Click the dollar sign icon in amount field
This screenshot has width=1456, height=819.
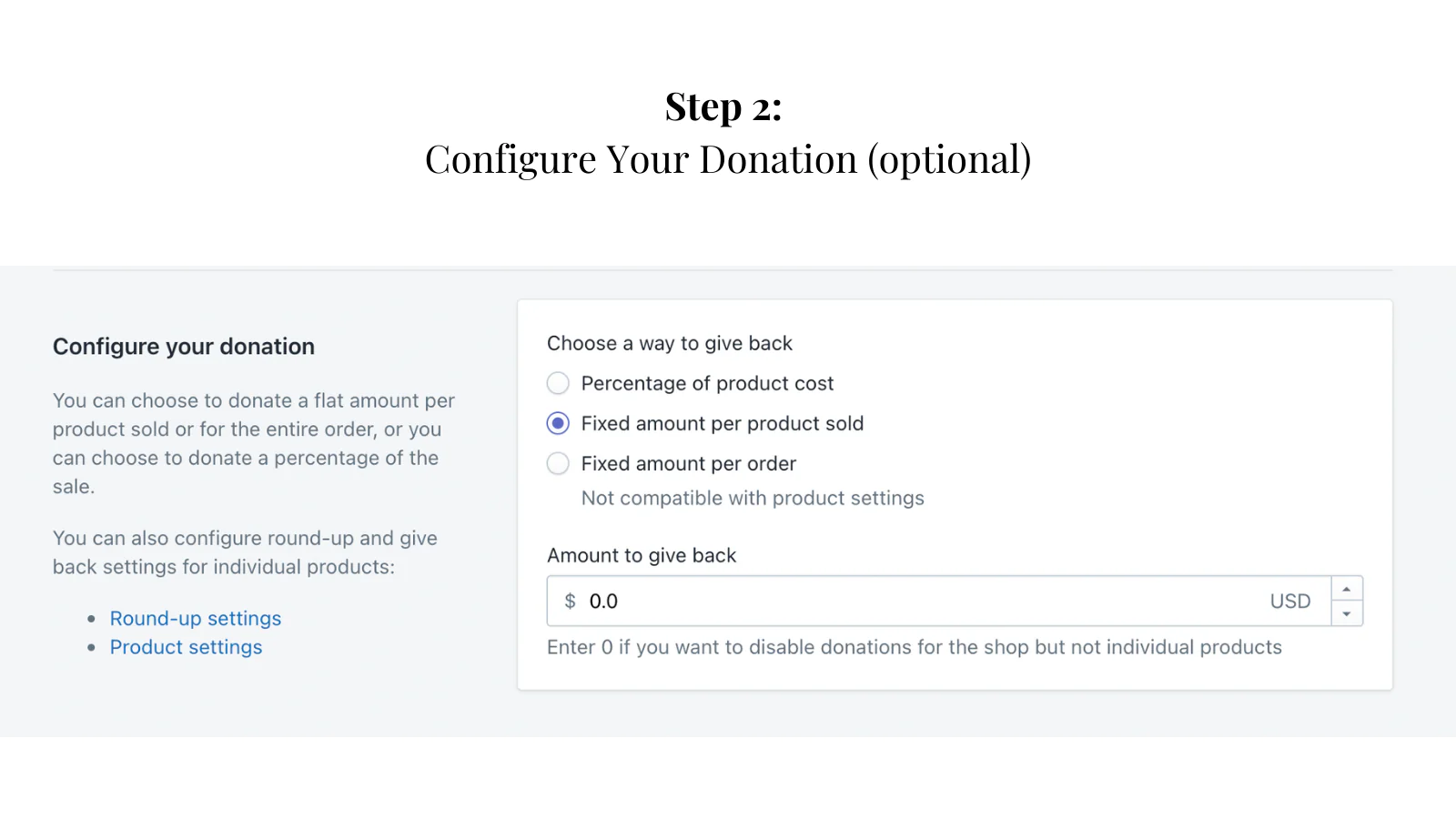pos(570,602)
